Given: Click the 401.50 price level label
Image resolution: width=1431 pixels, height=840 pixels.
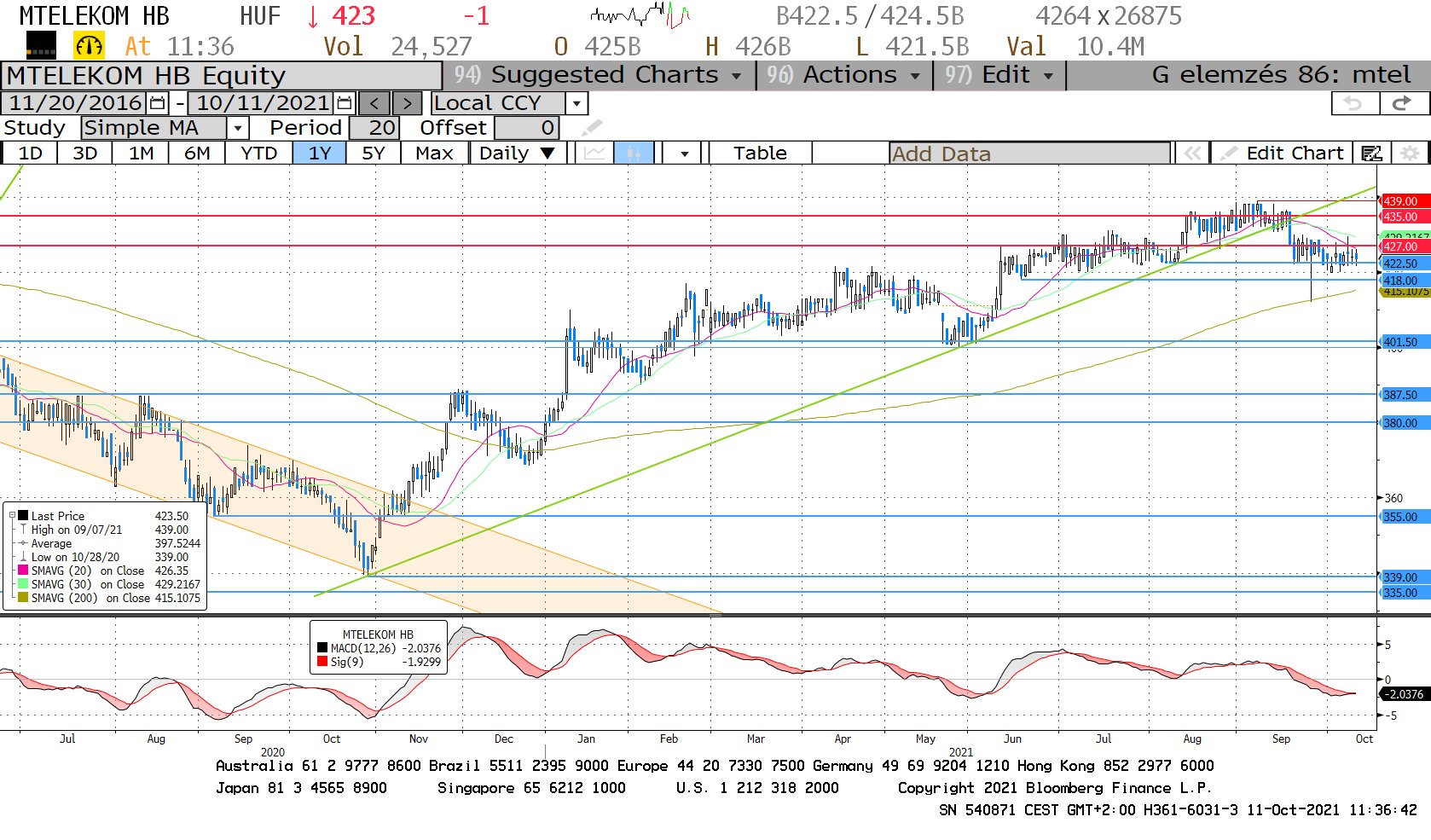Looking at the screenshot, I should click(1403, 342).
